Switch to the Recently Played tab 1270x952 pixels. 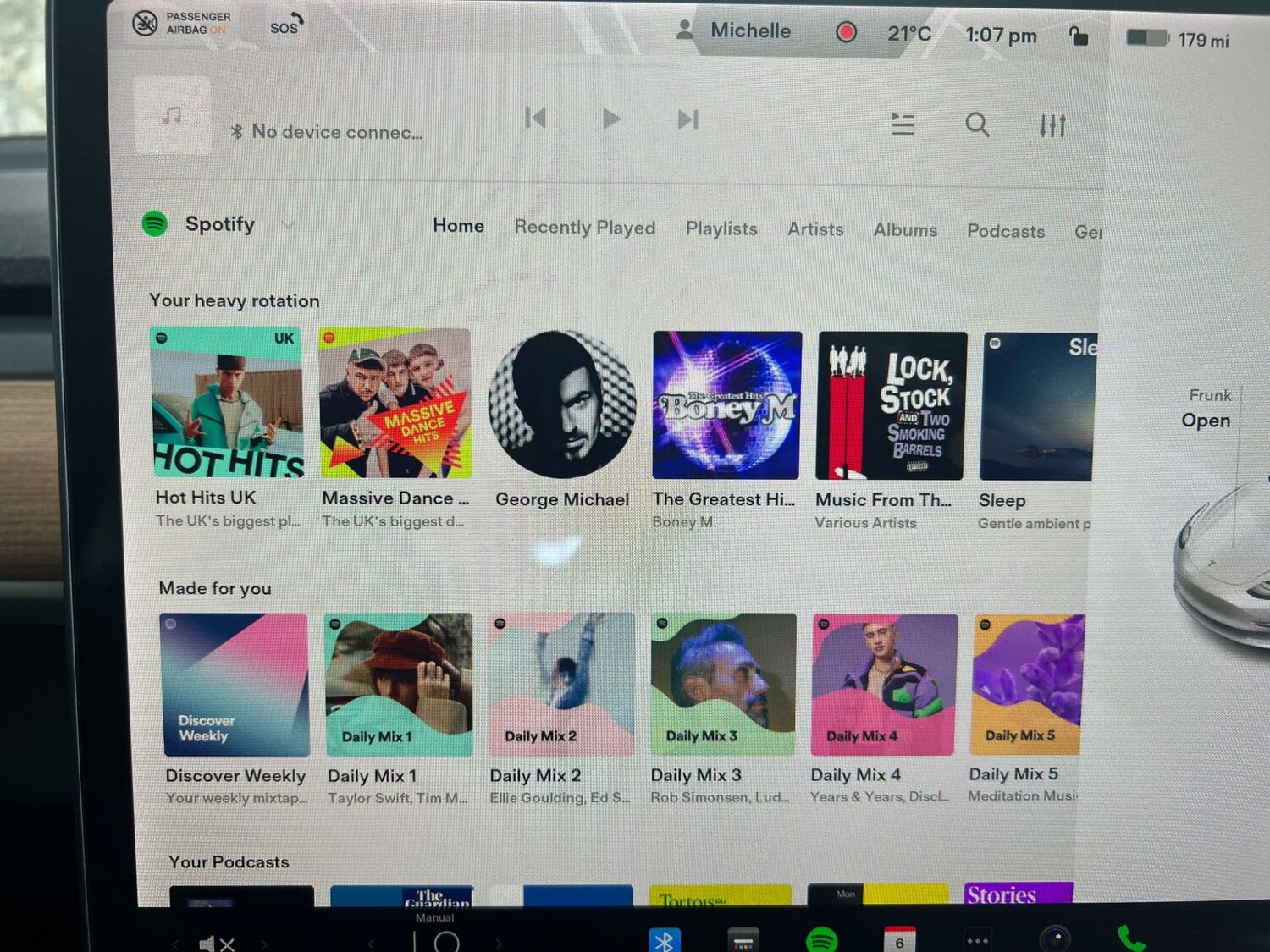tap(584, 228)
